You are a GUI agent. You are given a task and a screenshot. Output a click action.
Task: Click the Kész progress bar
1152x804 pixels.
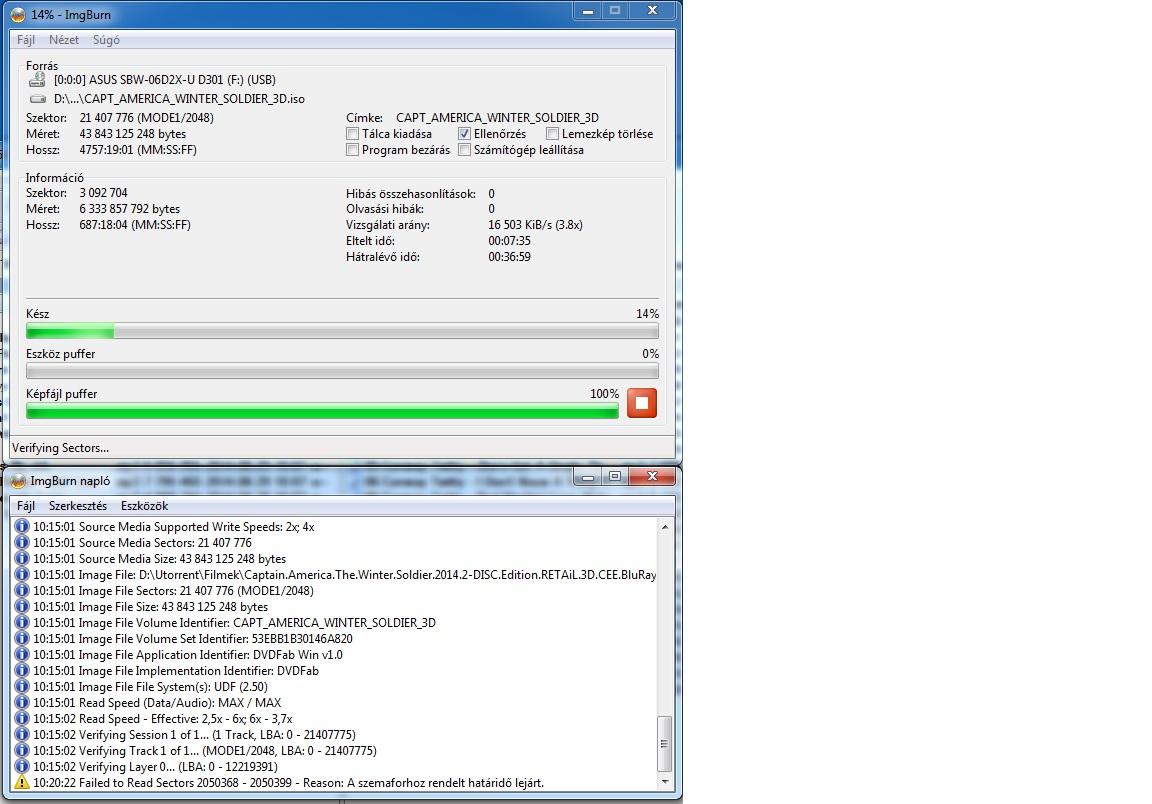(x=342, y=331)
